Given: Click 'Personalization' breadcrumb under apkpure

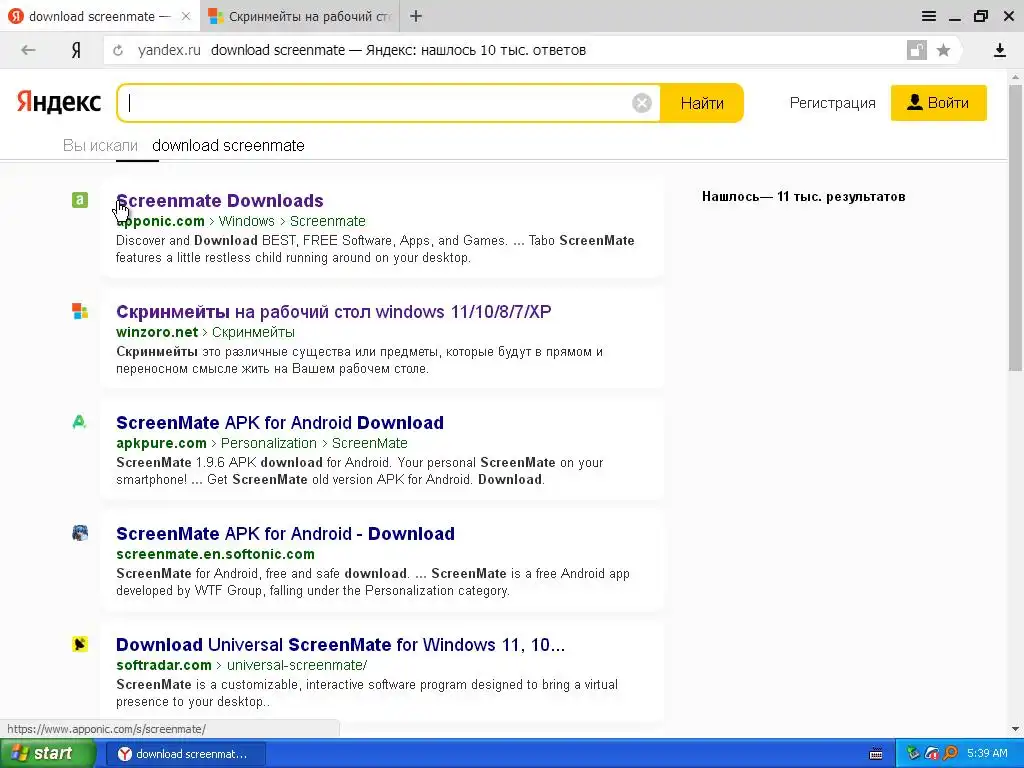Looking at the screenshot, I should point(268,443).
